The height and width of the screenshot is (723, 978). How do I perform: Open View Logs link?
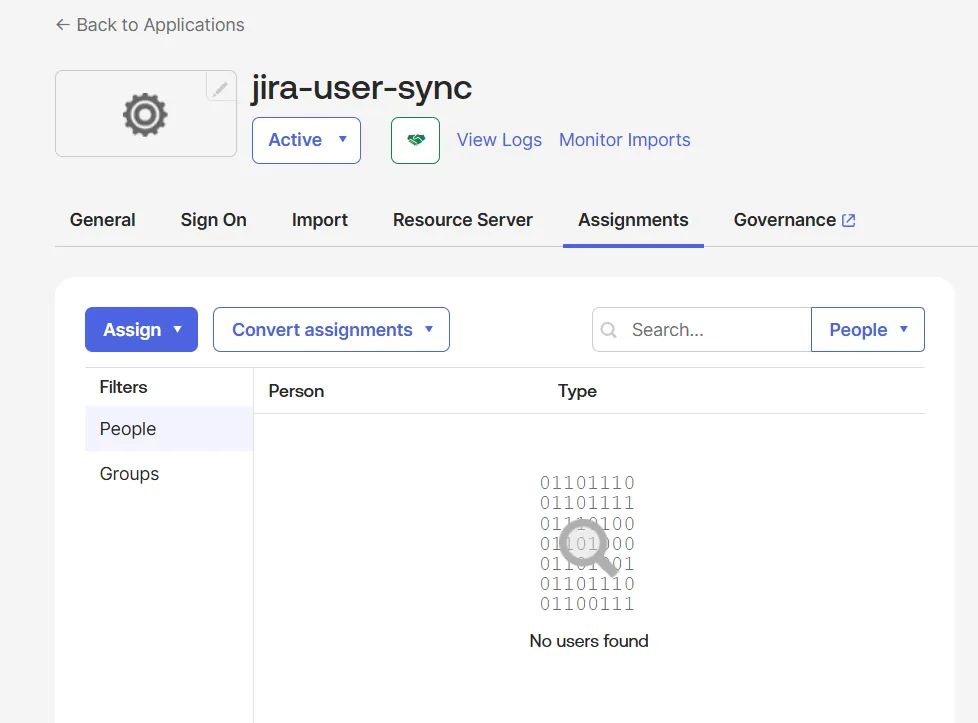pos(499,140)
